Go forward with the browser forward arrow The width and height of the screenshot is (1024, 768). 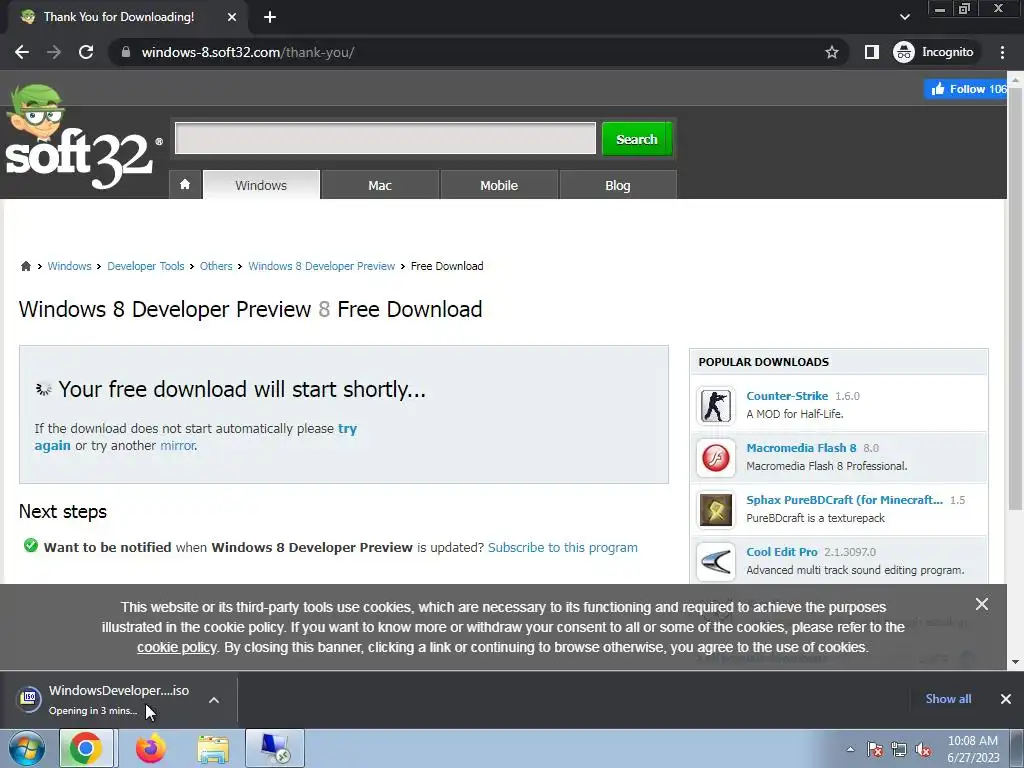pos(54,52)
